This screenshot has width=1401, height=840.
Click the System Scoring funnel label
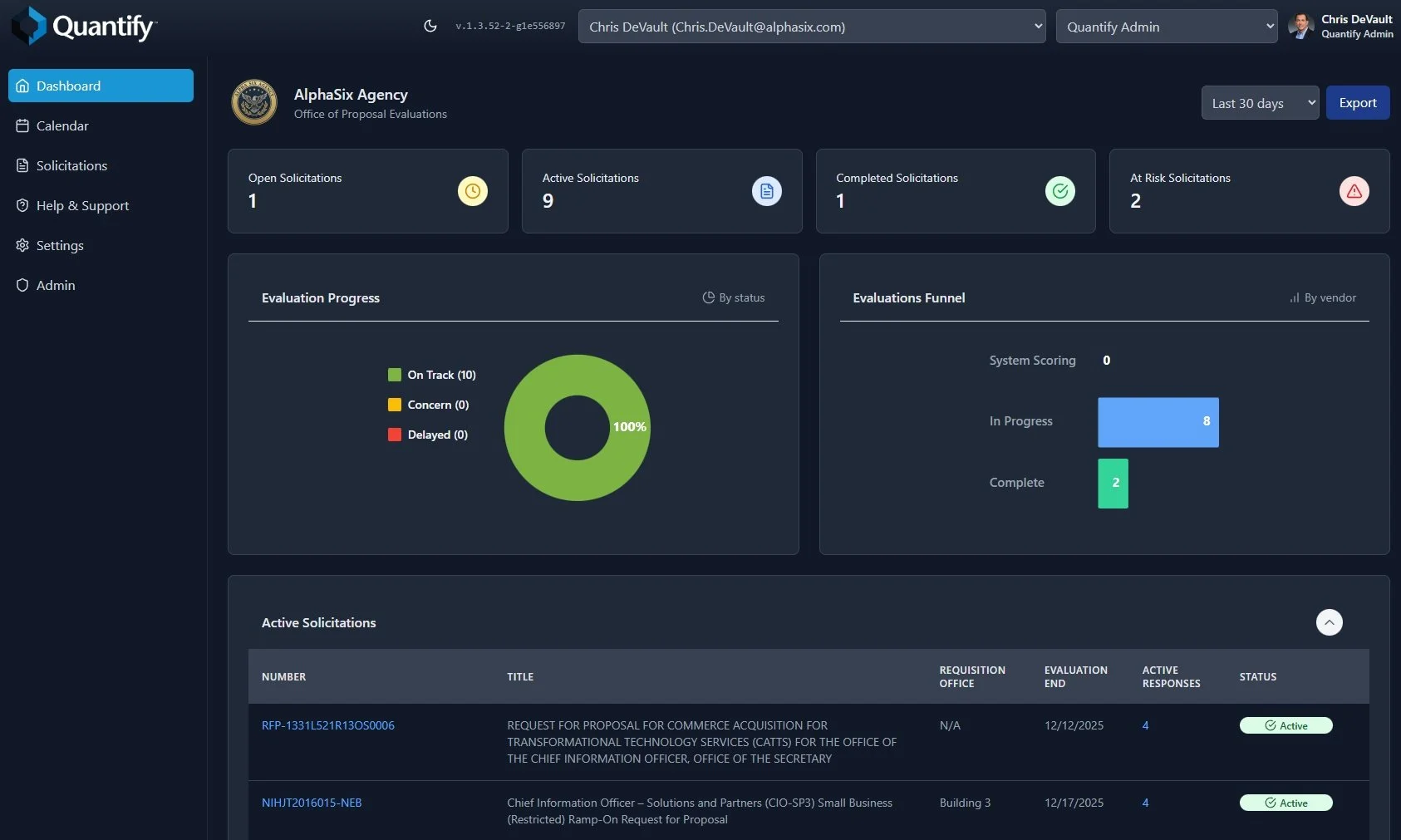(x=1032, y=360)
